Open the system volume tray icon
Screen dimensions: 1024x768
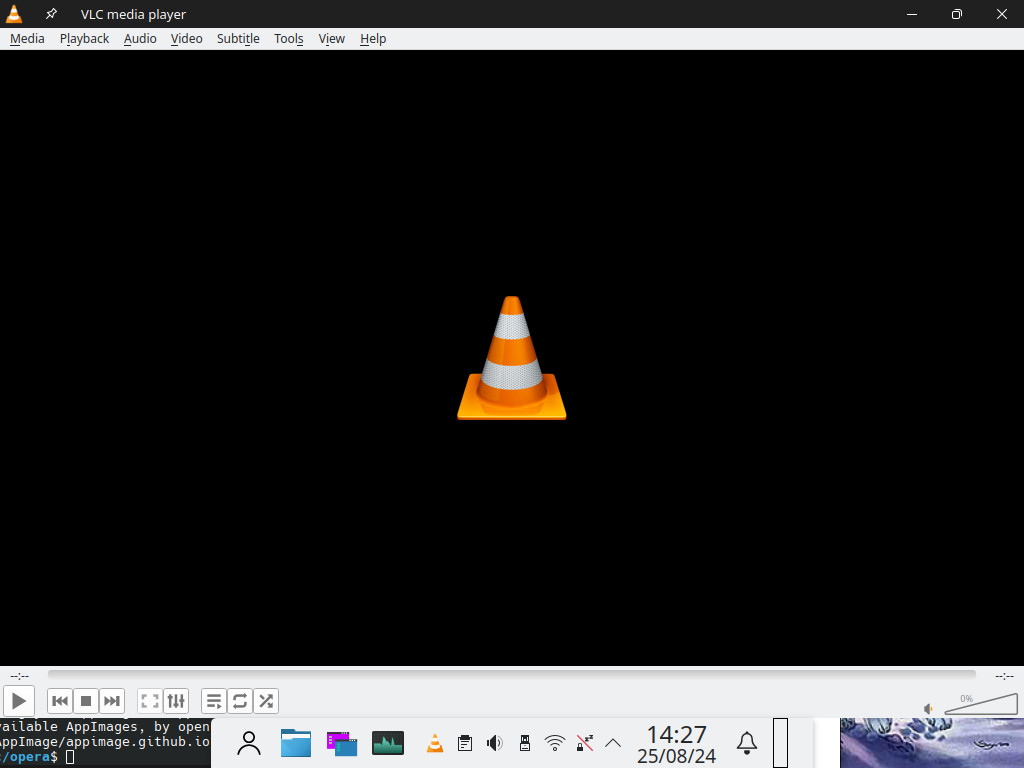(x=495, y=743)
